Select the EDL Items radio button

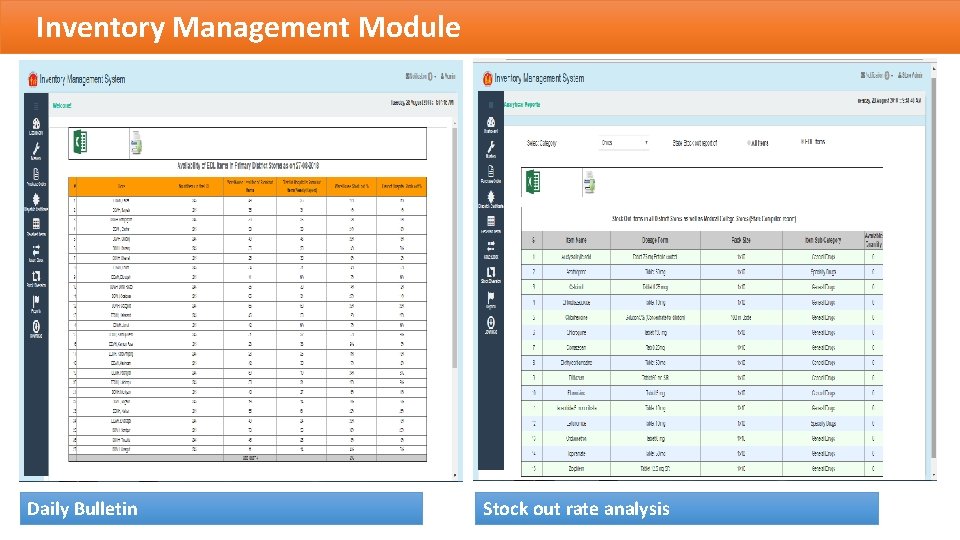tap(803, 141)
